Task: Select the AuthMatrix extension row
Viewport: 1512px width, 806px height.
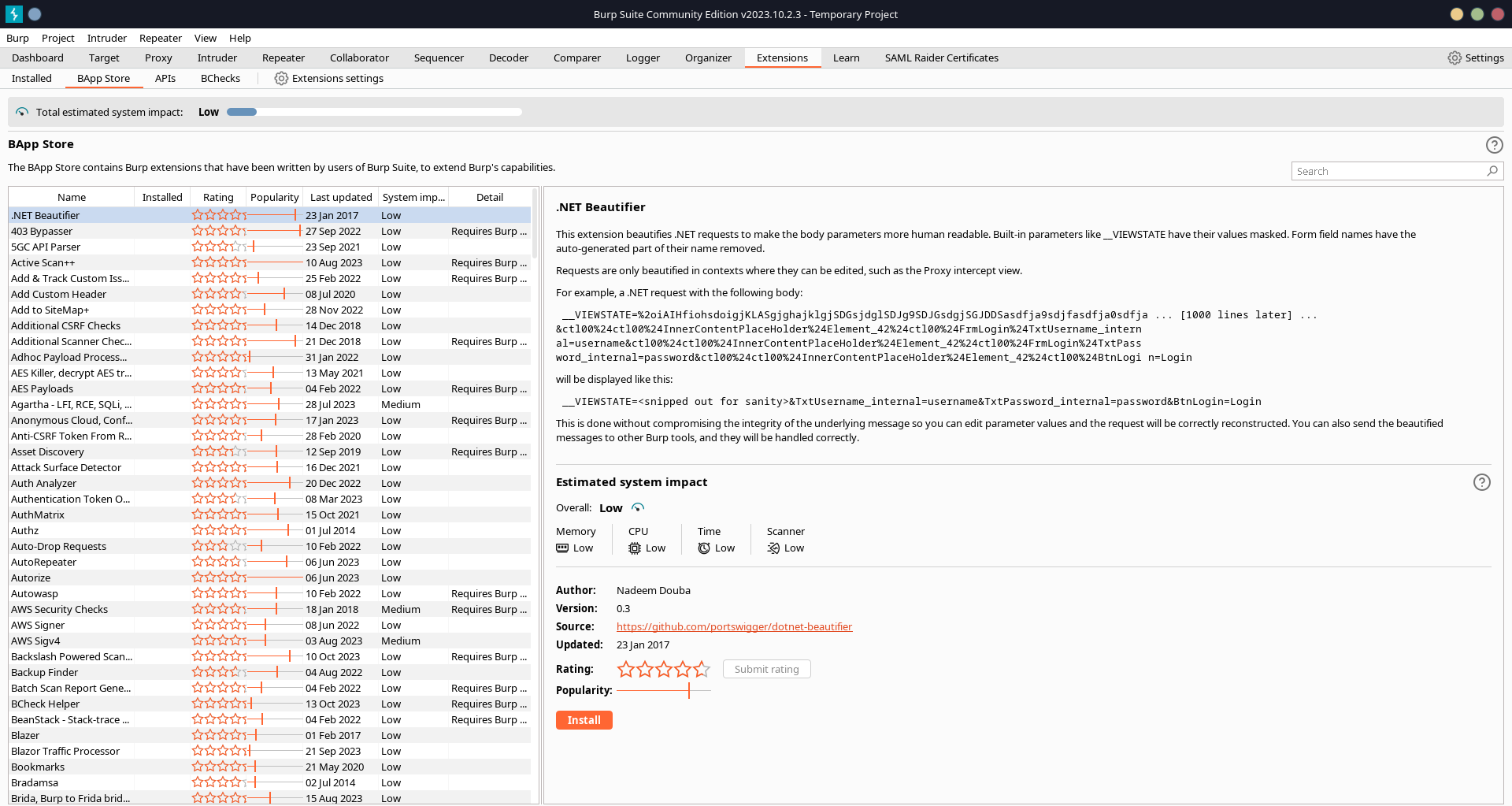Action: (x=269, y=514)
